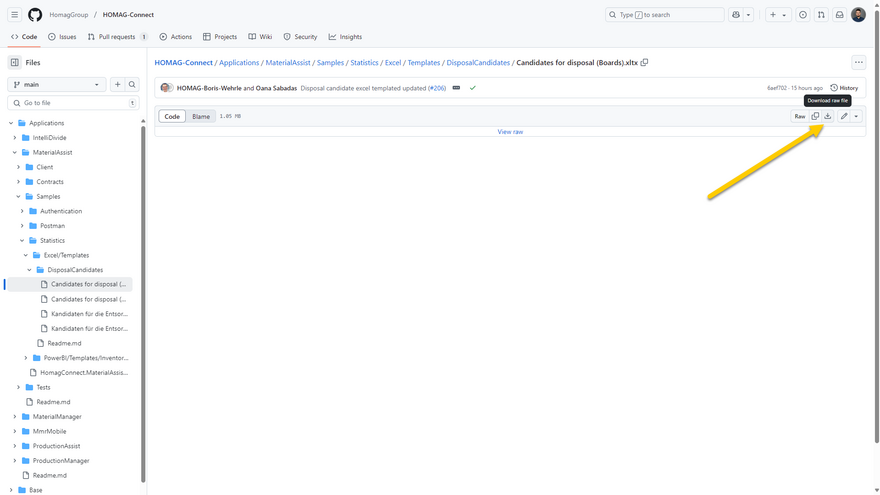Copy file path icon next to filename
The height and width of the screenshot is (495, 880).
coord(644,62)
